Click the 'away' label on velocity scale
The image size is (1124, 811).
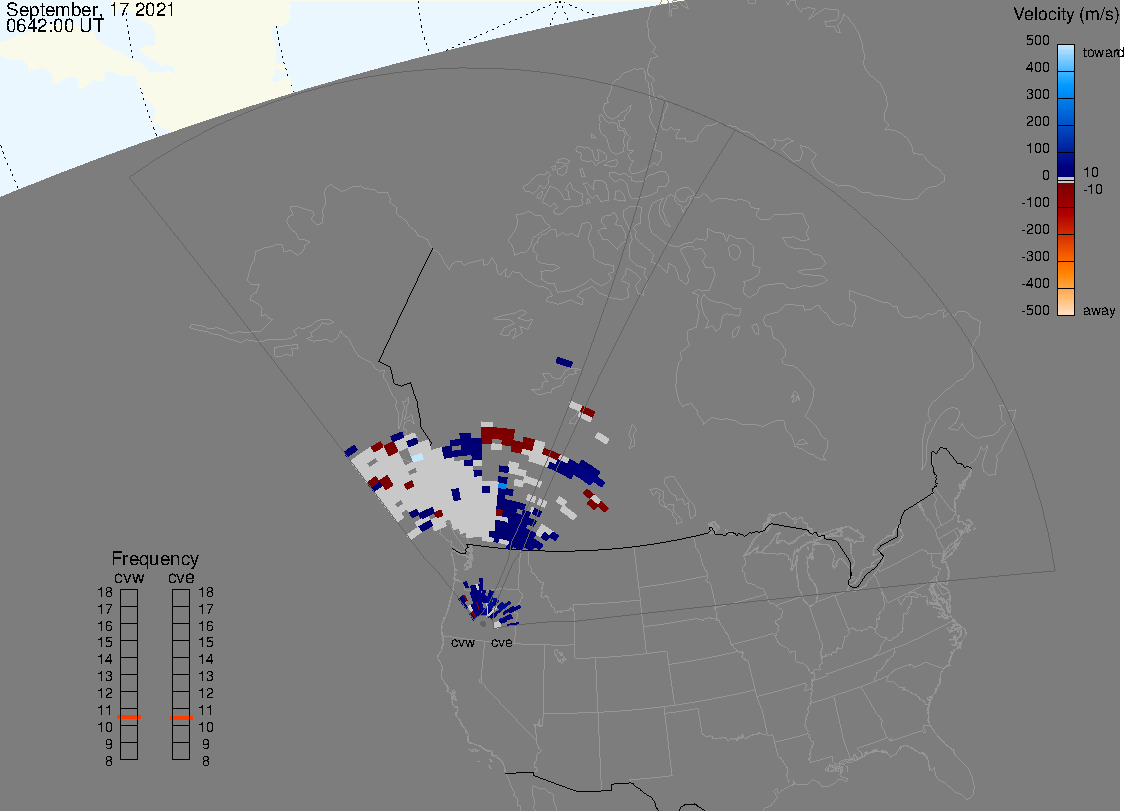tap(1099, 310)
